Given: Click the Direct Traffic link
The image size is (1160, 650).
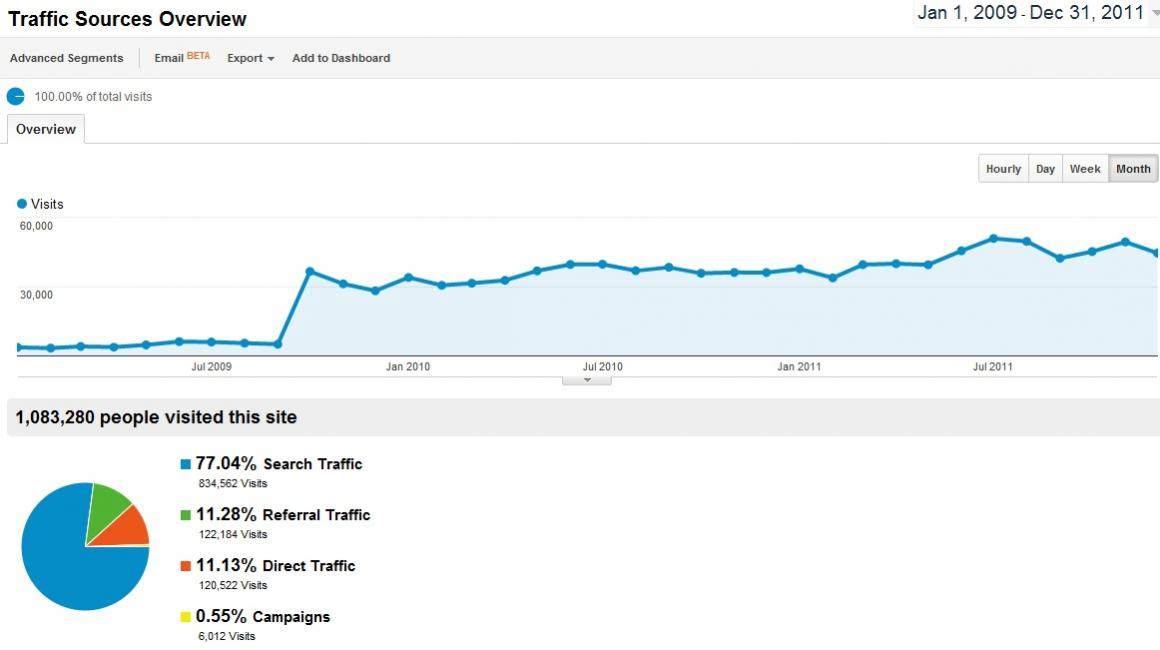Looking at the screenshot, I should coord(309,566).
